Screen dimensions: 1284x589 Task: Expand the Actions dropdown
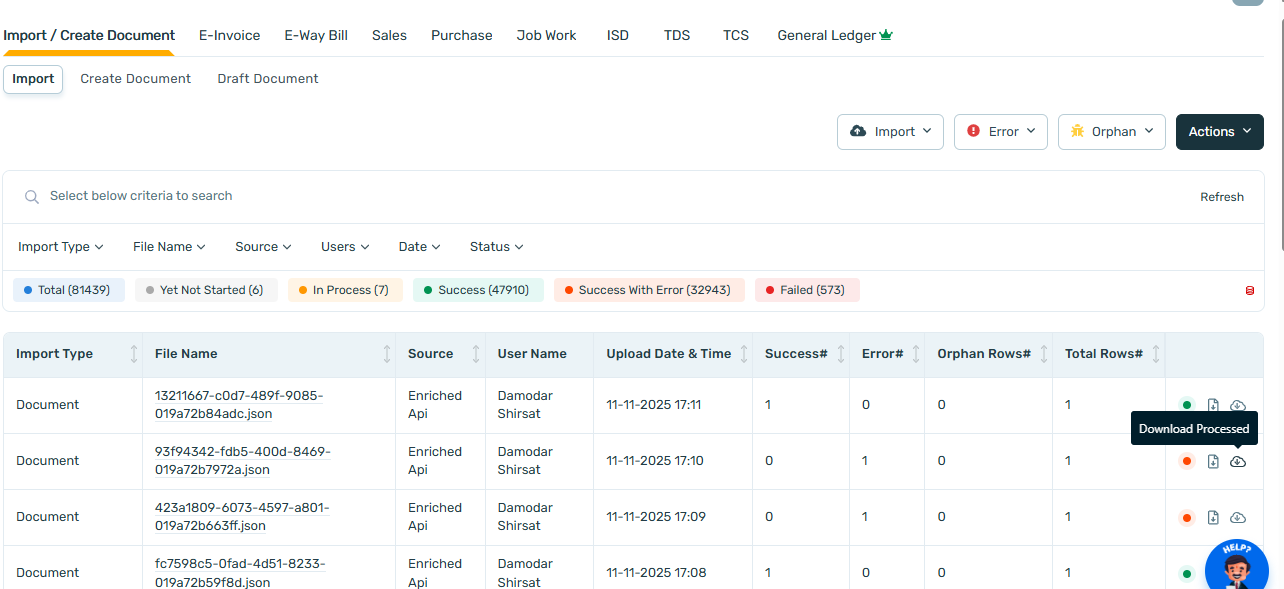click(x=1219, y=132)
